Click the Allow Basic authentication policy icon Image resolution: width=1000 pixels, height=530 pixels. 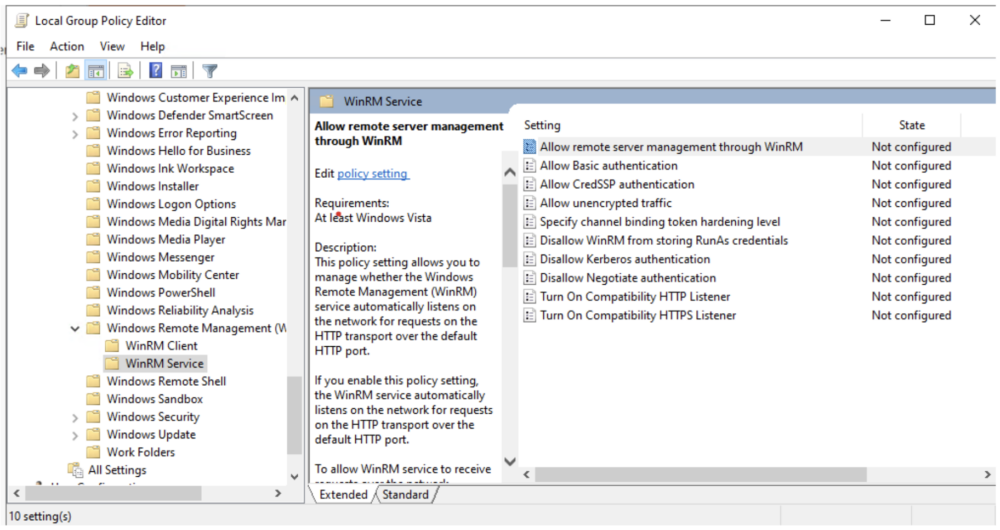click(530, 166)
